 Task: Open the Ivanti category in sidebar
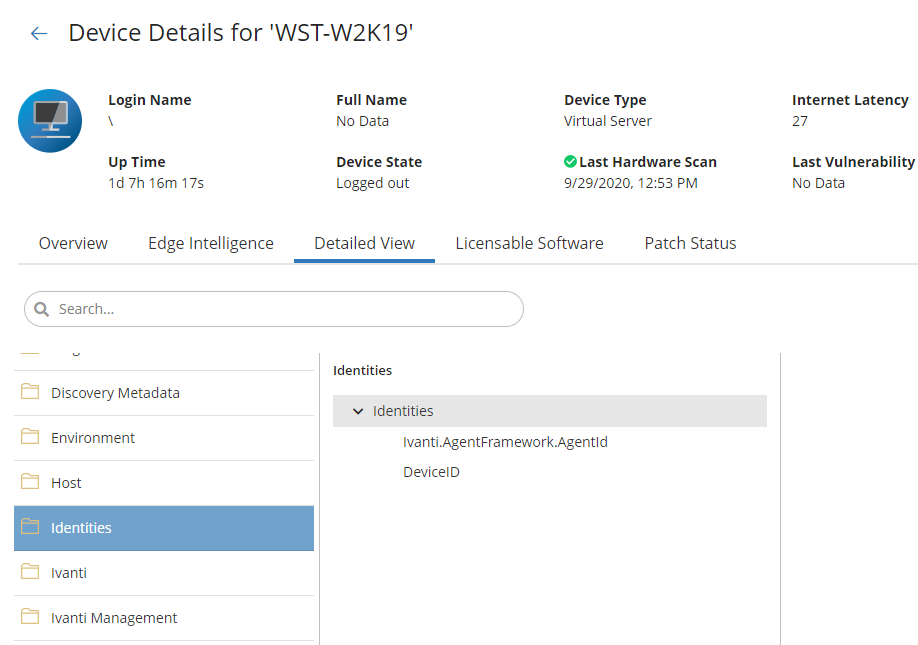coord(69,573)
